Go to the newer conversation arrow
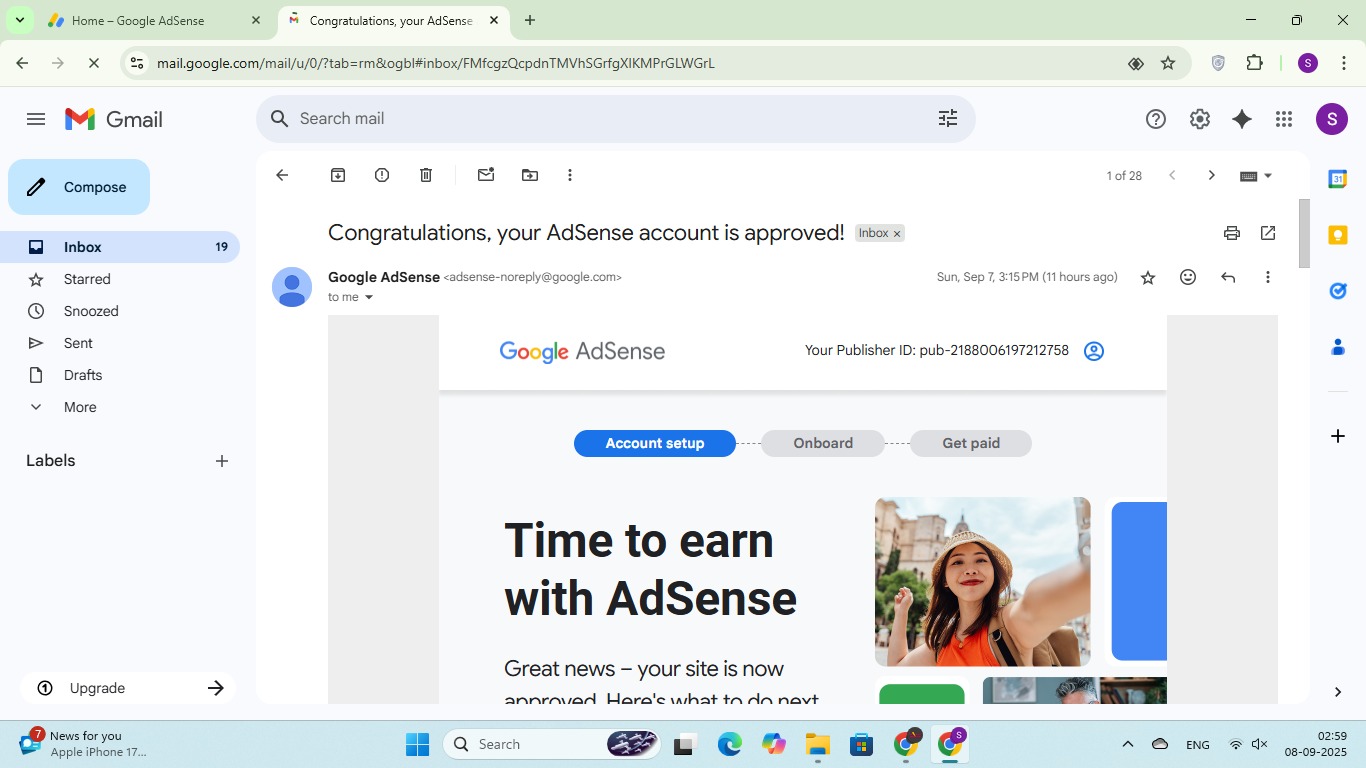Image resolution: width=1366 pixels, height=768 pixels. 1172,175
